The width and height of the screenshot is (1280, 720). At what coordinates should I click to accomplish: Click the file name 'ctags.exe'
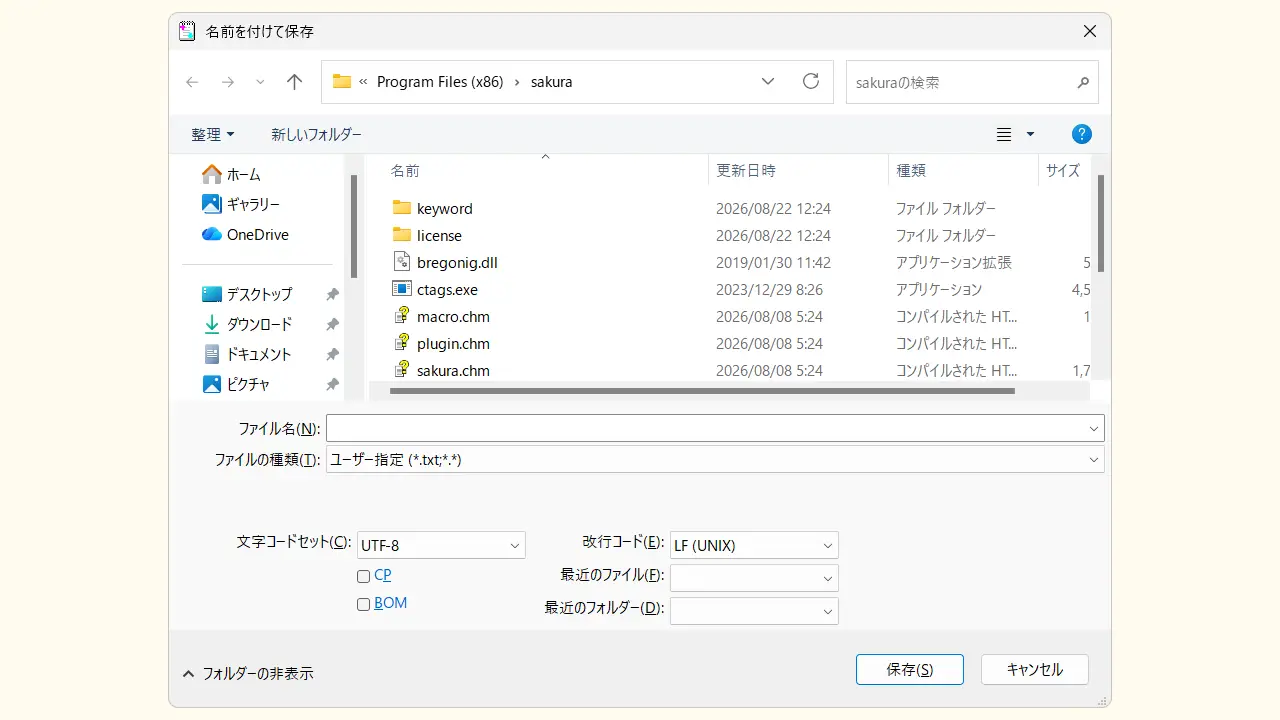coord(447,289)
